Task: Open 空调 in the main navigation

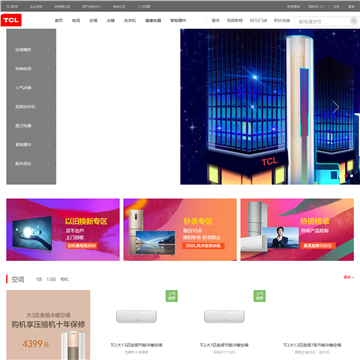Action: tap(93, 20)
